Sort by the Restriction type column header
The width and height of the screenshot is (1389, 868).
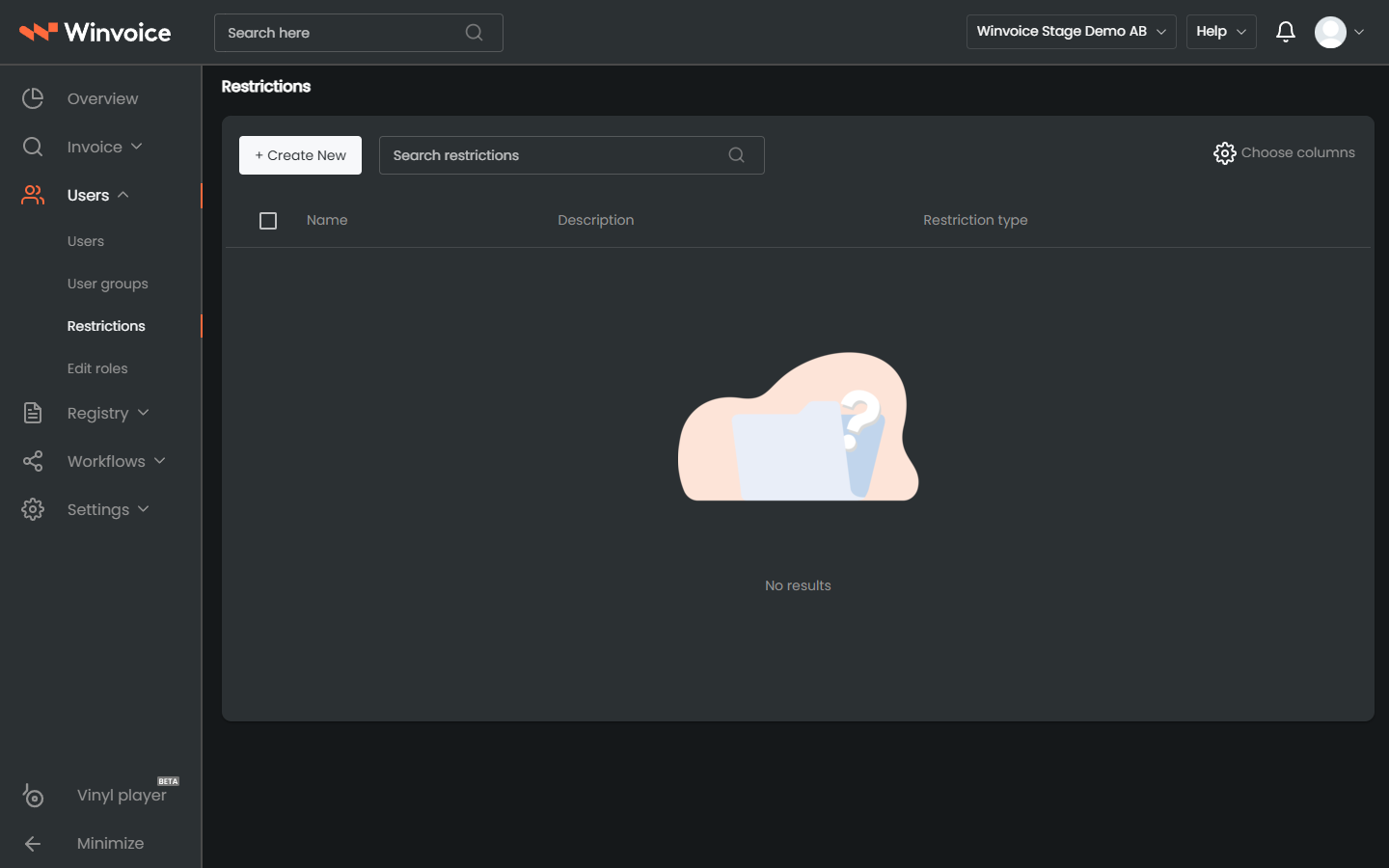(x=975, y=220)
